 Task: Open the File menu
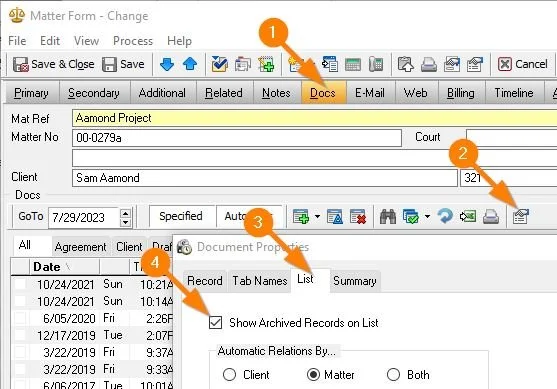click(x=17, y=41)
